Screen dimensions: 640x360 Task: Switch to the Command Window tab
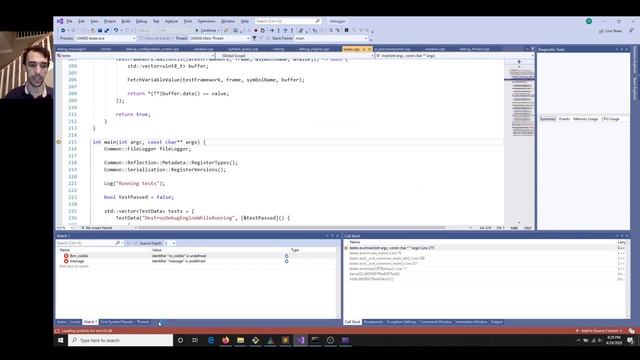pyautogui.click(x=436, y=322)
